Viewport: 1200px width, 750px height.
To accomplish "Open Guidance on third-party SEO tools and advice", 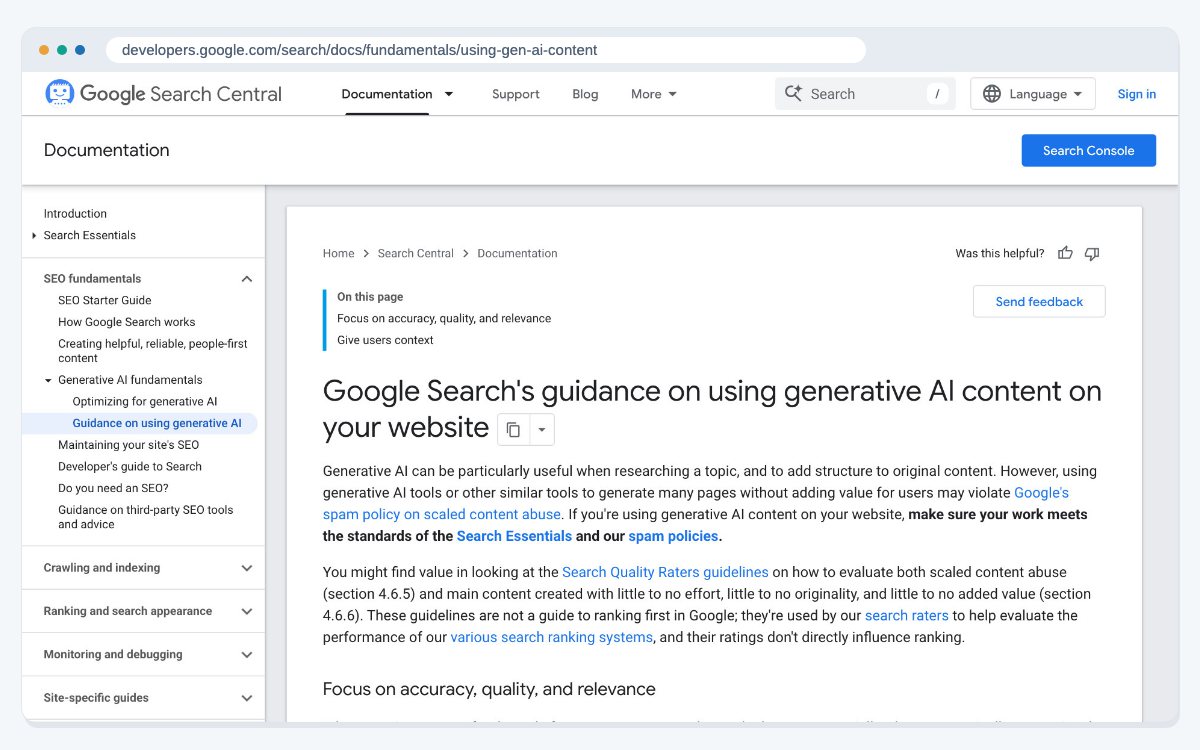I will (146, 517).
